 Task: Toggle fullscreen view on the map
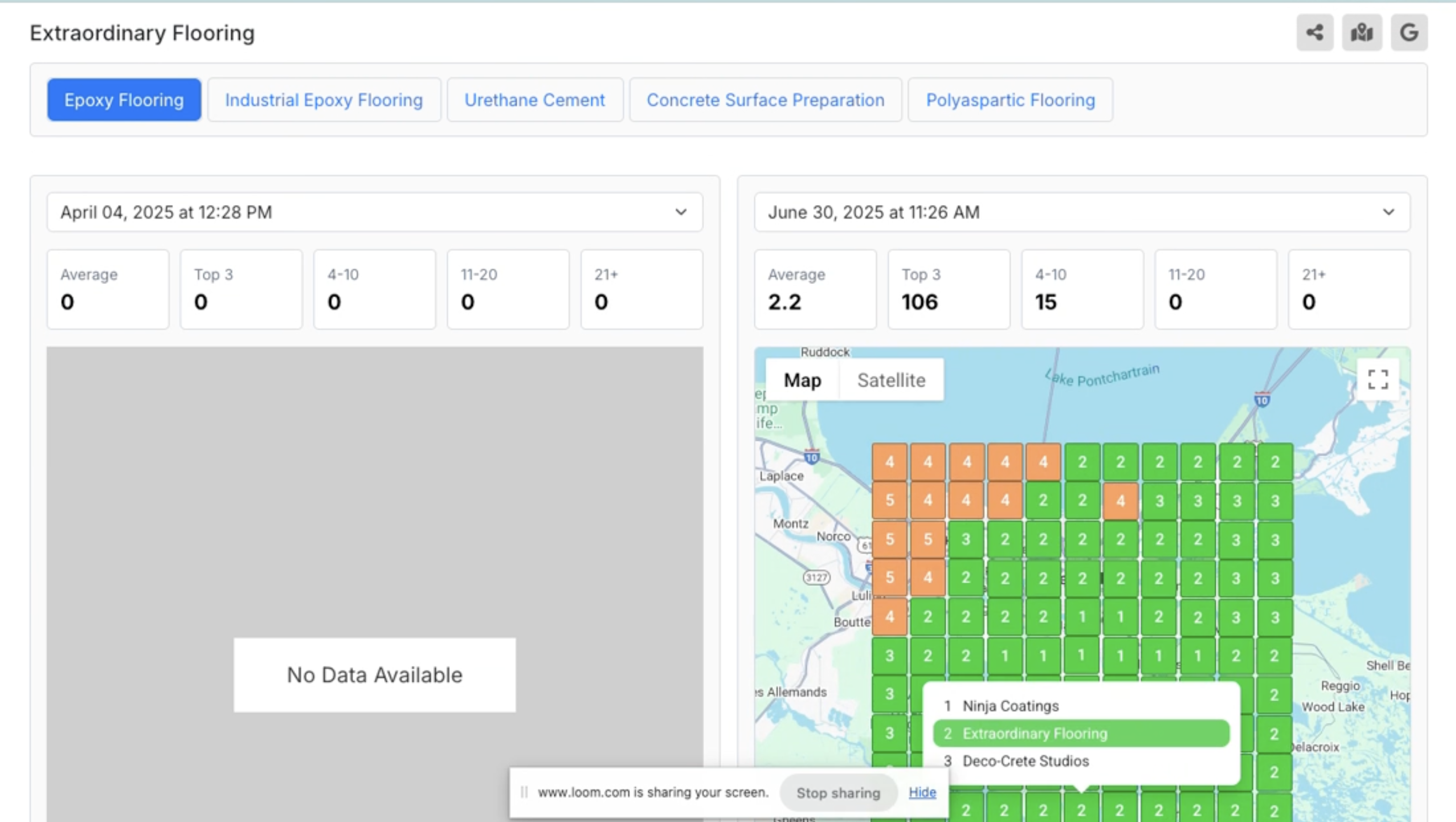click(1378, 379)
